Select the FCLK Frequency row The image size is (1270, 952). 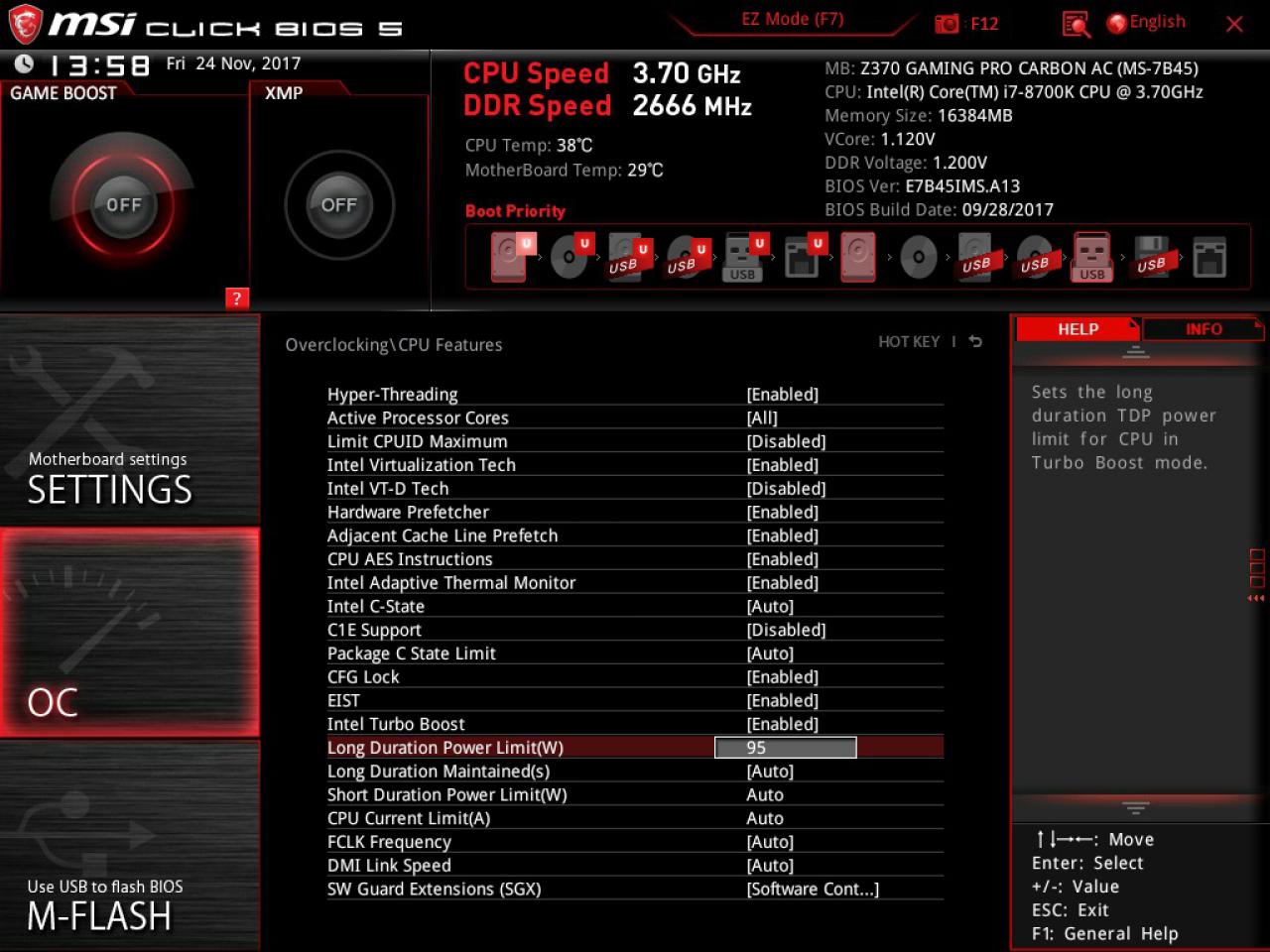635,842
